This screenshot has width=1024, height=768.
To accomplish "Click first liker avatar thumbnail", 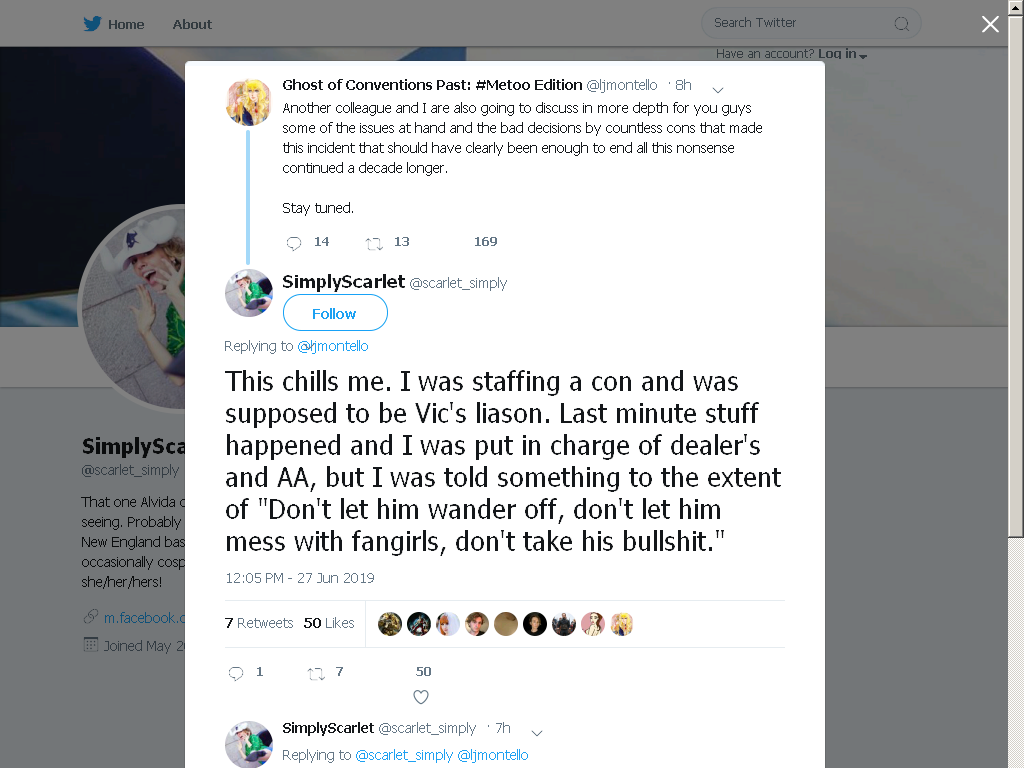I will point(390,624).
